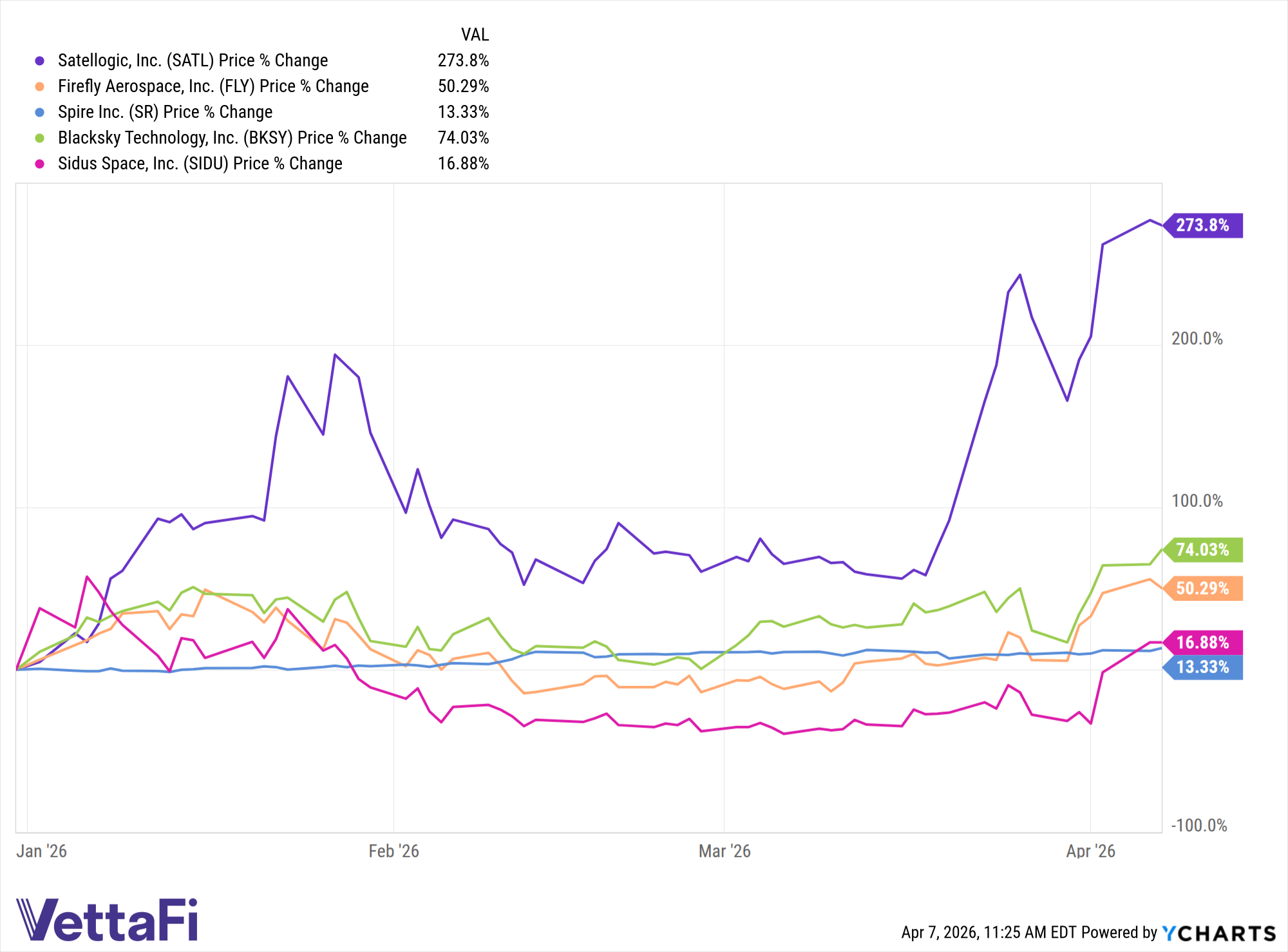Select the Firefly Aerospace, Inc. (FLY) legend label
The height and width of the screenshot is (952, 1288).
213,86
